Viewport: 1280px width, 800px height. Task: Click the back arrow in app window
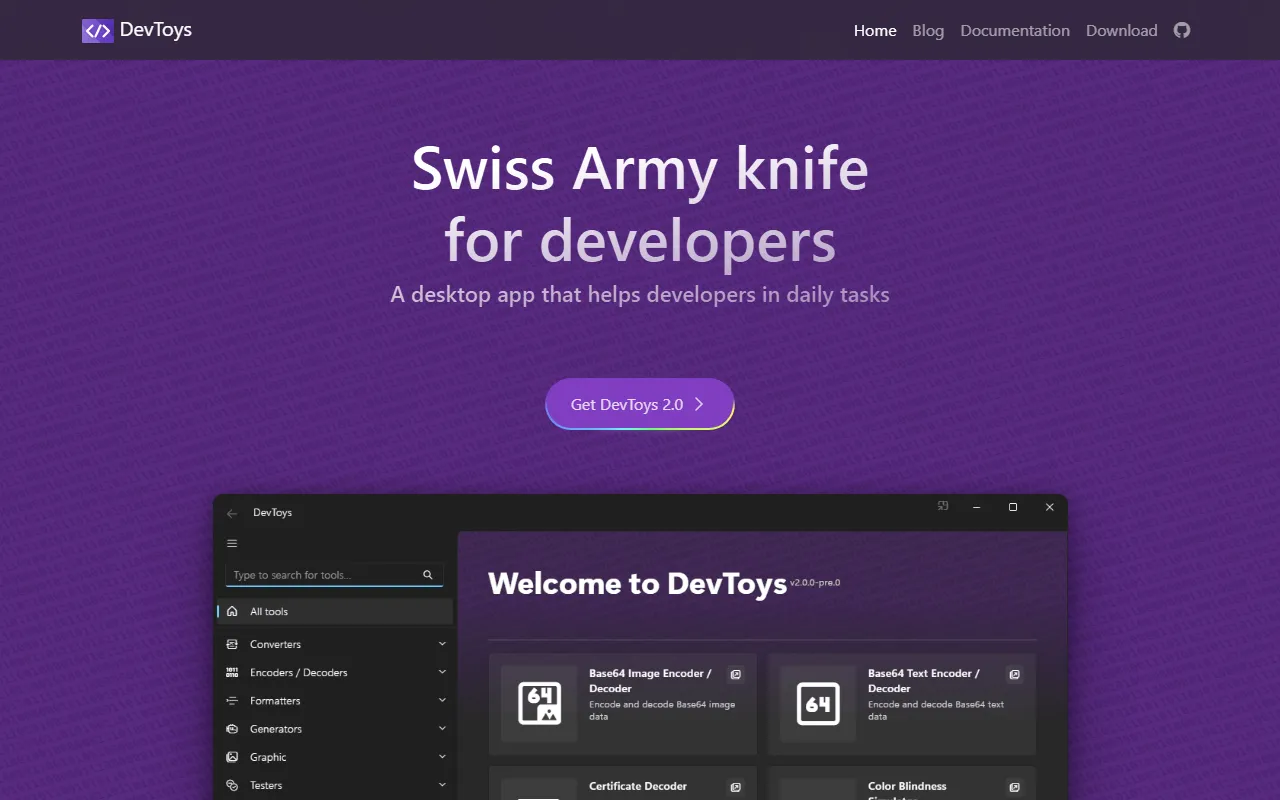(232, 513)
